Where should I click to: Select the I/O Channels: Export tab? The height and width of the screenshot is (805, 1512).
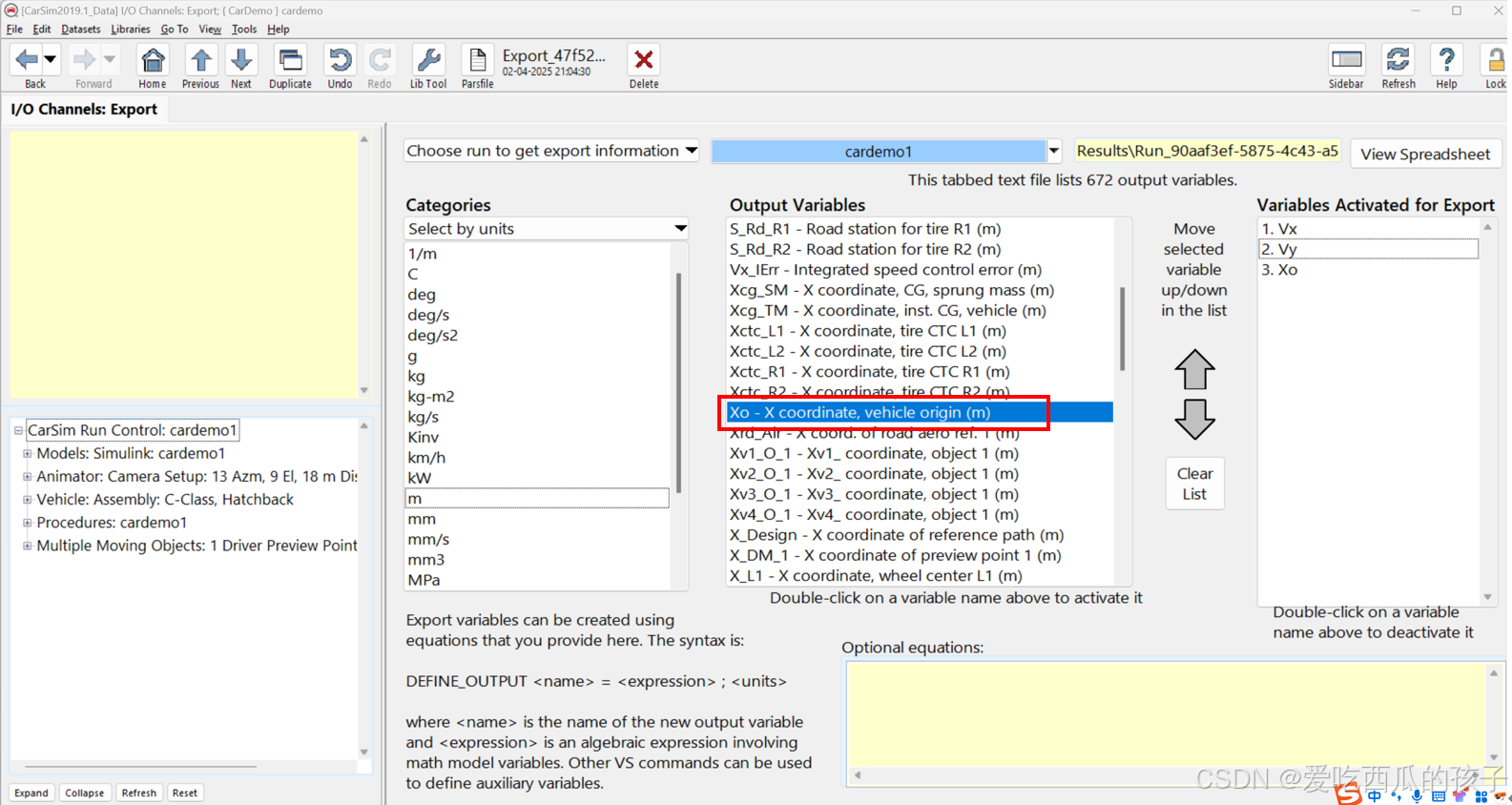84,109
